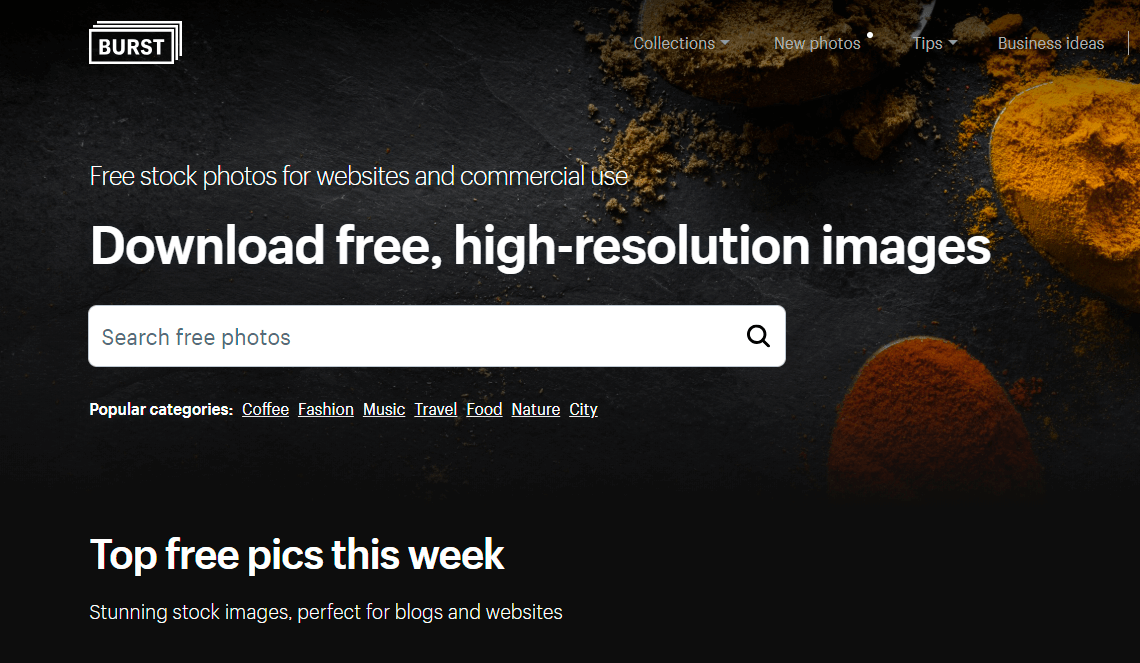Select the Fashion category link
This screenshot has height=663, width=1140.
[326, 409]
